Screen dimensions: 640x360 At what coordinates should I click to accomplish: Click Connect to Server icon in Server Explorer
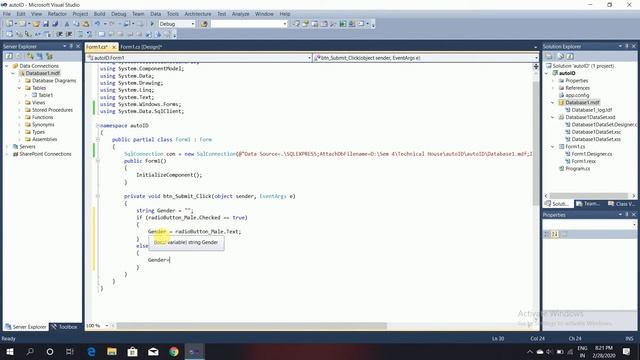40,56
